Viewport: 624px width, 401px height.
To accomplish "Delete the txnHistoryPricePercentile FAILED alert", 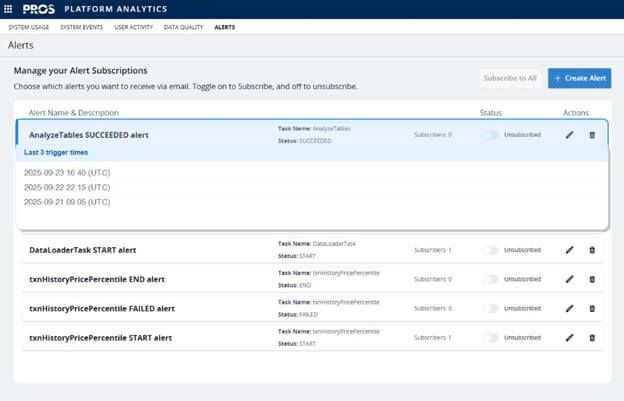I will pos(592,308).
